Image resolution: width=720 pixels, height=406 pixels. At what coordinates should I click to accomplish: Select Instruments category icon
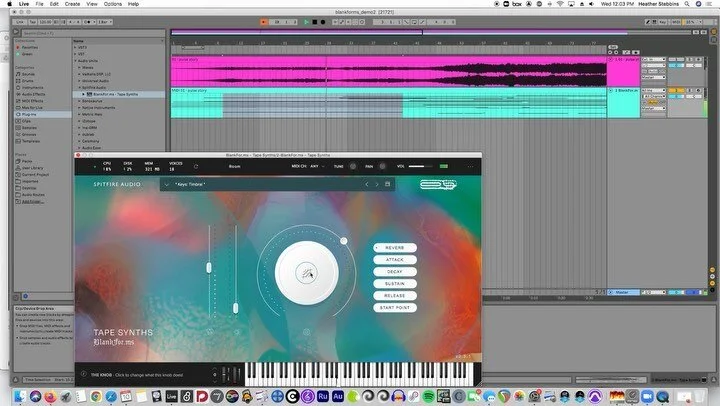coord(18,87)
